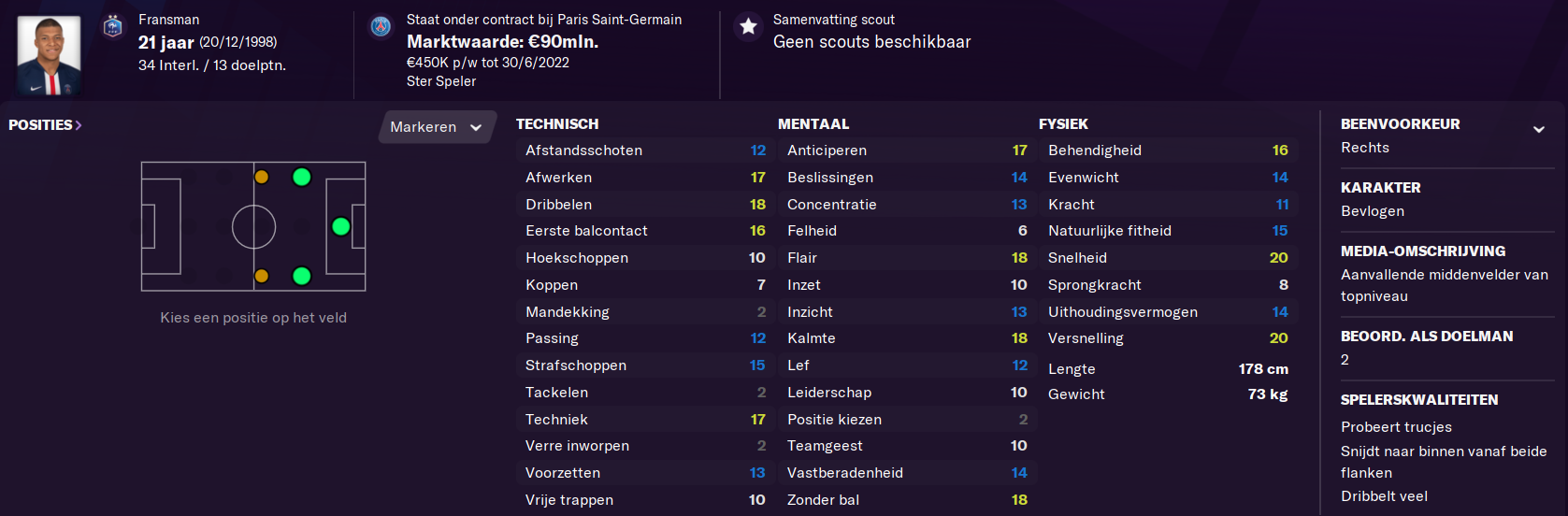Screen dimensions: 1568x516
Task: Select the top green winger position dot
Action: point(301,177)
